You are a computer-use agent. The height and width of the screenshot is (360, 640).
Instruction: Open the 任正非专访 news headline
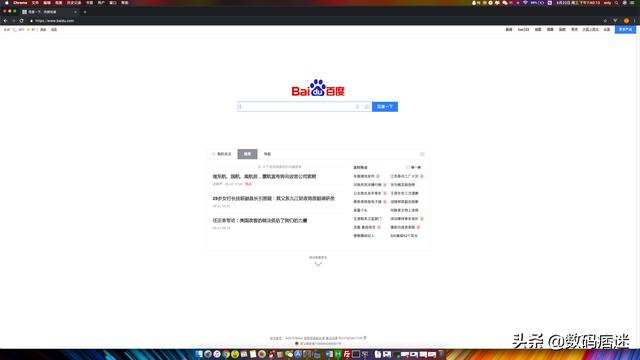[x=260, y=220]
